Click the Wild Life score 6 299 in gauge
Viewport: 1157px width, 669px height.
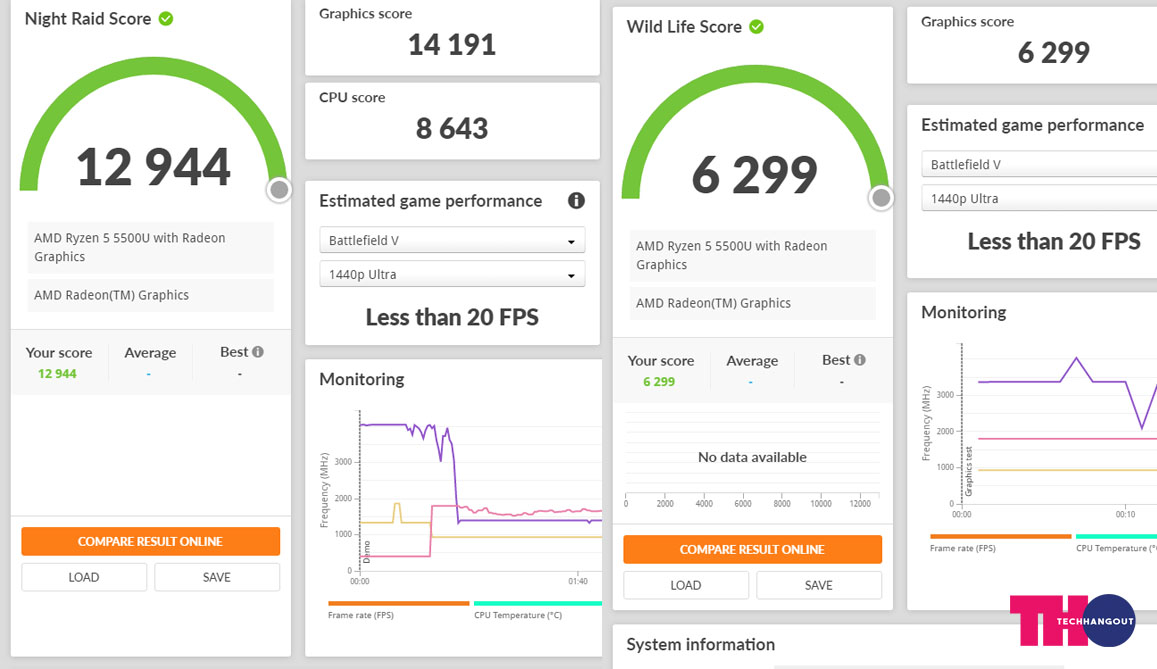[755, 175]
